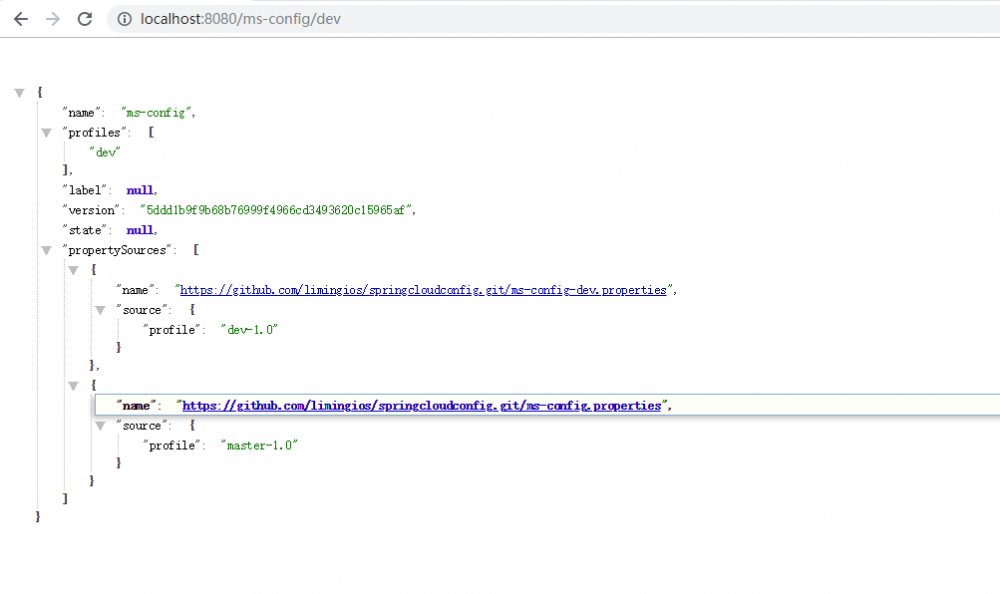Click the "label" key
1000x594 pixels.
pos(85,190)
